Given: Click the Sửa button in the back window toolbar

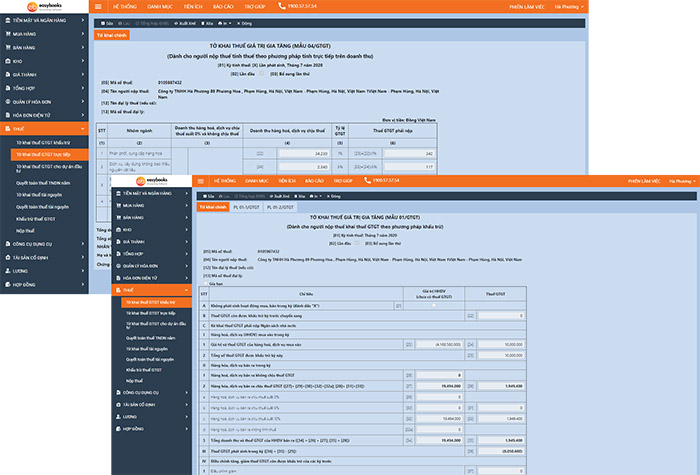Looking at the screenshot, I should pyautogui.click(x=107, y=23).
